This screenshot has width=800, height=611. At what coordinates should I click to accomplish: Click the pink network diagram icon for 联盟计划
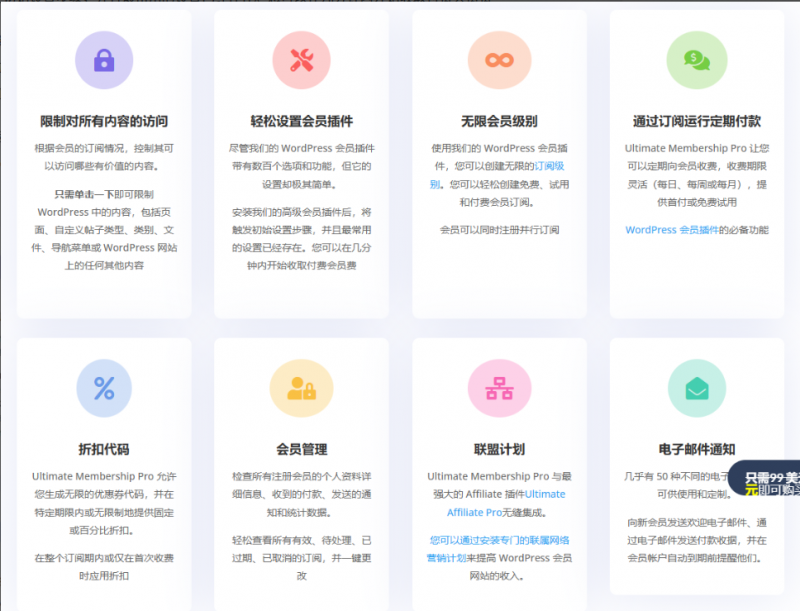[x=499, y=388]
